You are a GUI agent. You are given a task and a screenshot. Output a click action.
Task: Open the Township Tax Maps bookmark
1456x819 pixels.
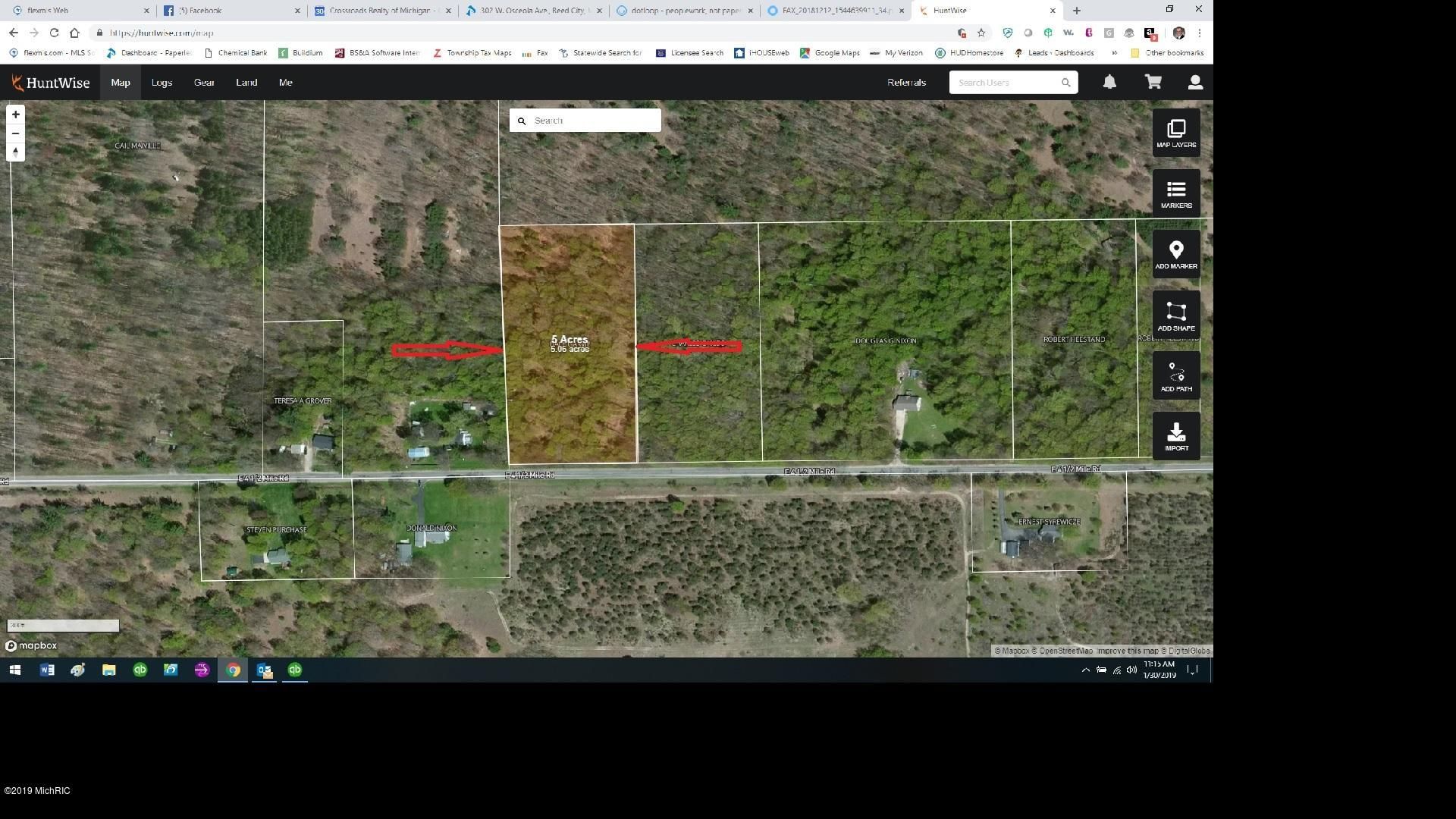coord(479,52)
